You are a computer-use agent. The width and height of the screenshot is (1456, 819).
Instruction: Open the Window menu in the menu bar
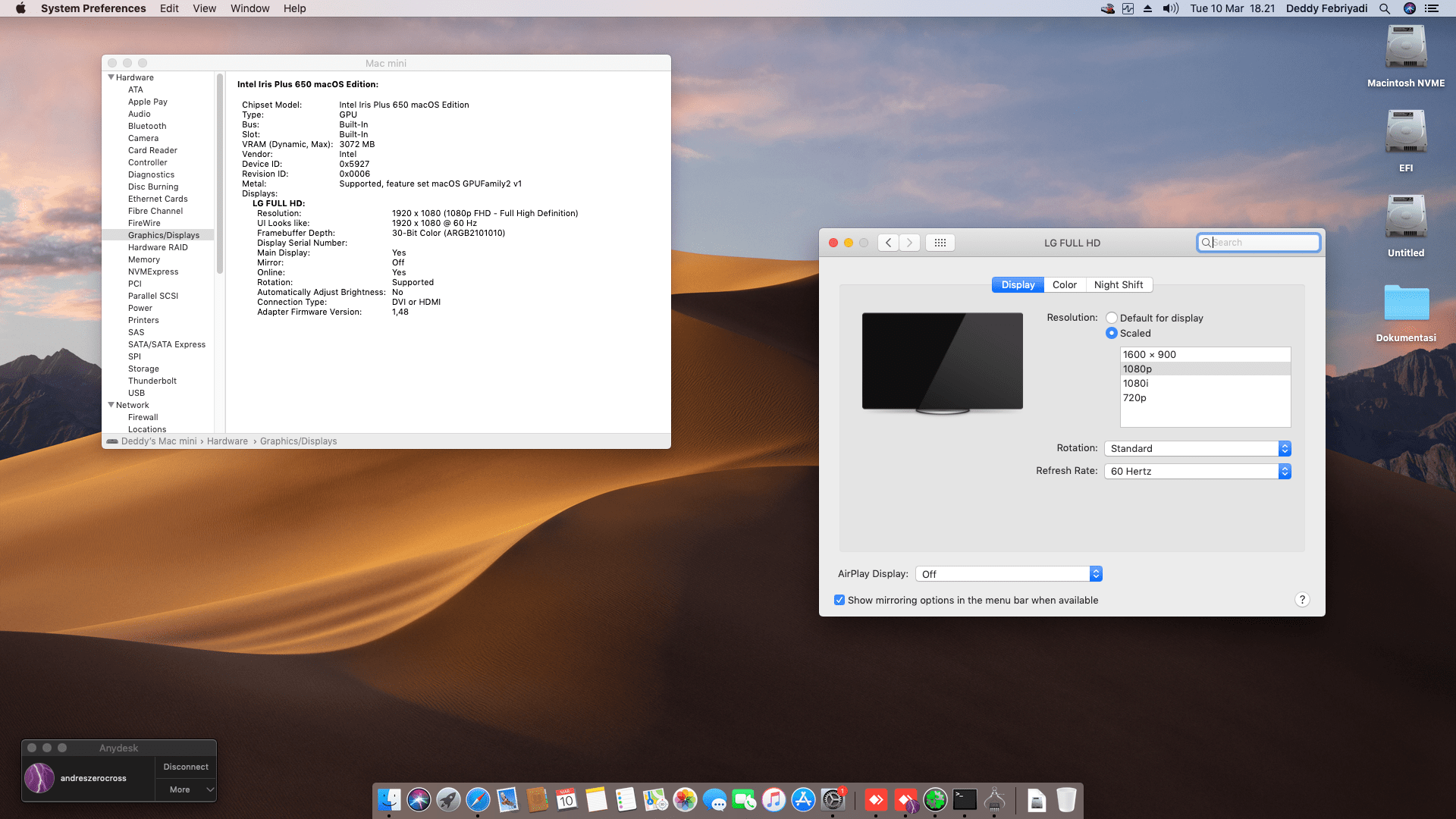point(249,8)
